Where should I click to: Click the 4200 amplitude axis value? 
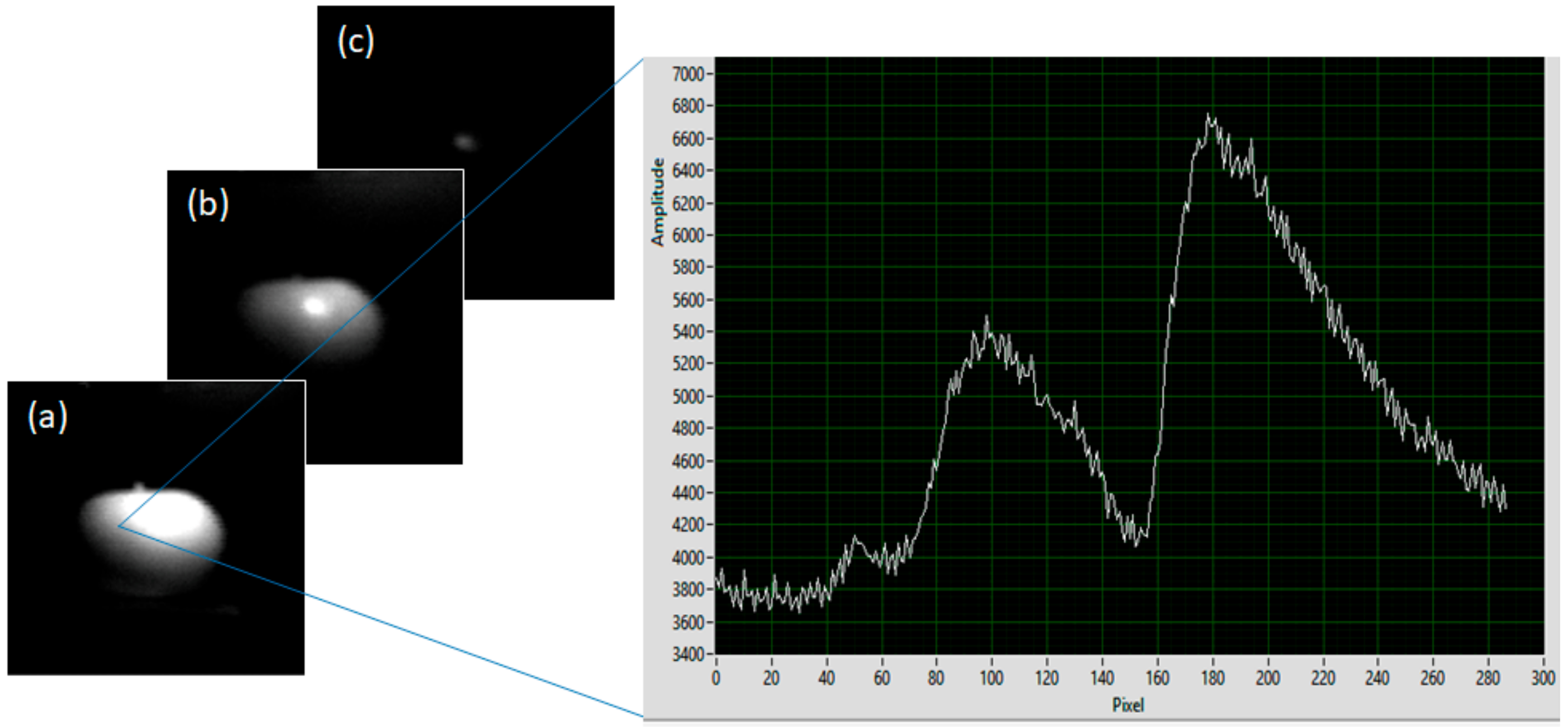(688, 525)
